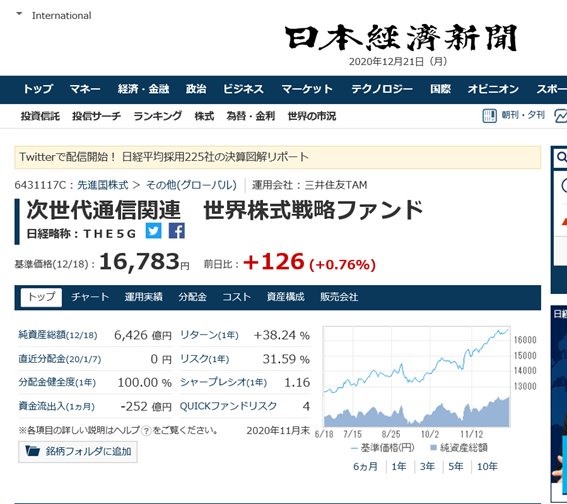Share fund on Twitter icon

(x=153, y=231)
